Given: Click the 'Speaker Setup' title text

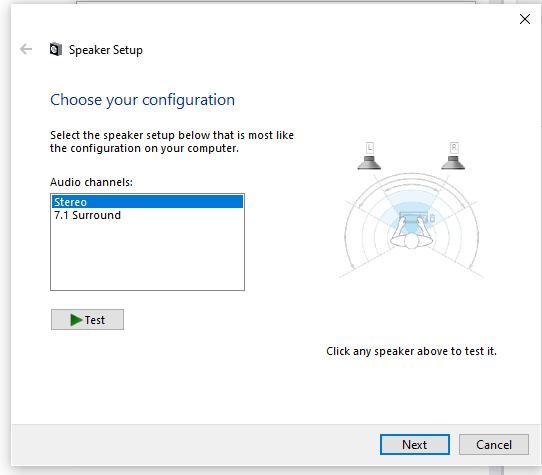Looking at the screenshot, I should 106,50.
